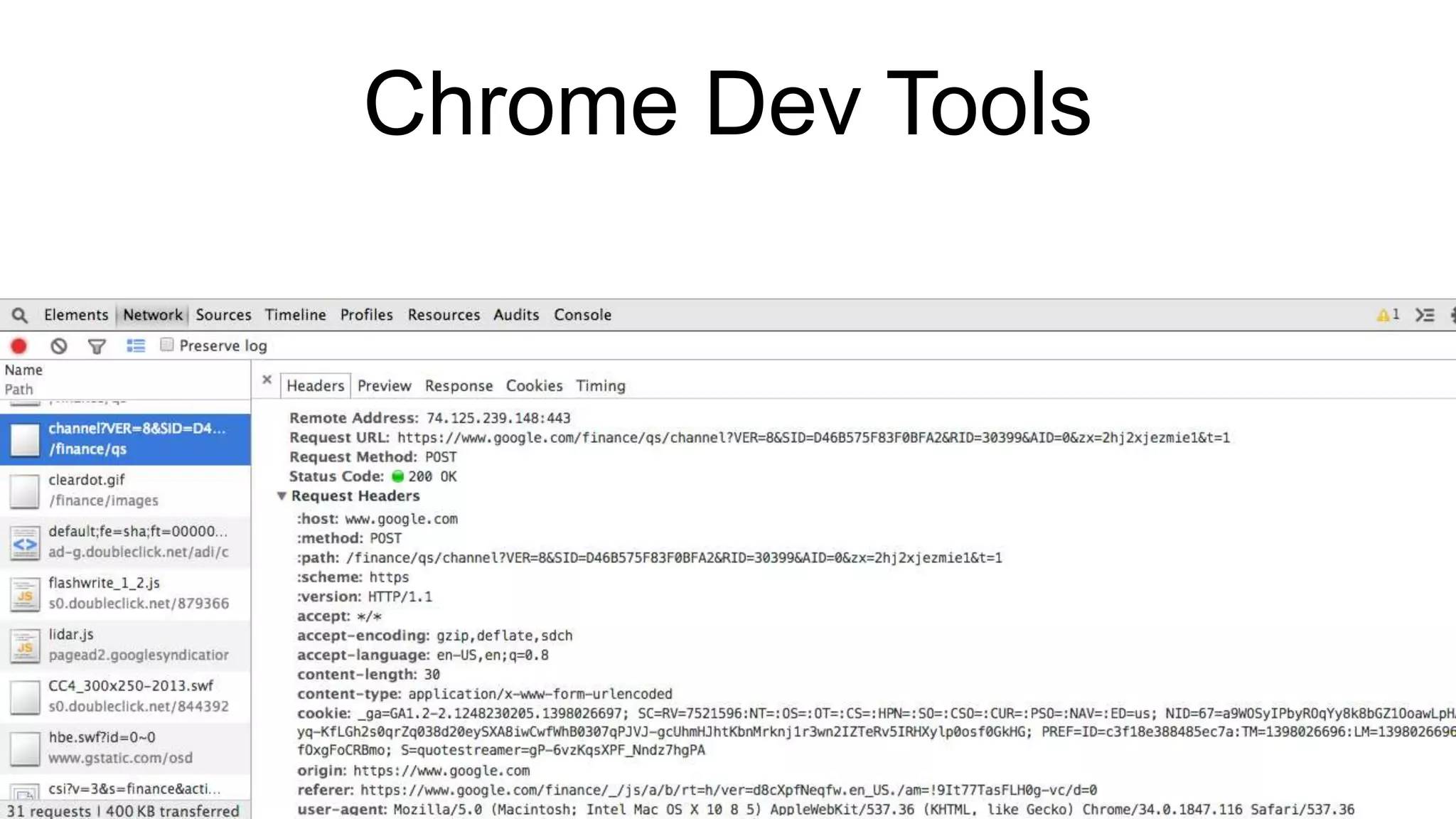The image size is (1456, 819).
Task: Click the accept-language en-US header
Action: tap(423, 655)
